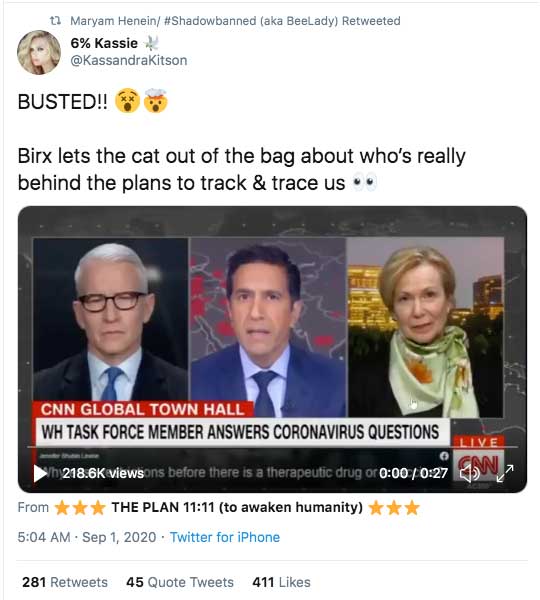Open the tweet timestamp 5:04 AM Sep 1, 2020
This screenshot has width=540, height=600.
(x=87, y=537)
